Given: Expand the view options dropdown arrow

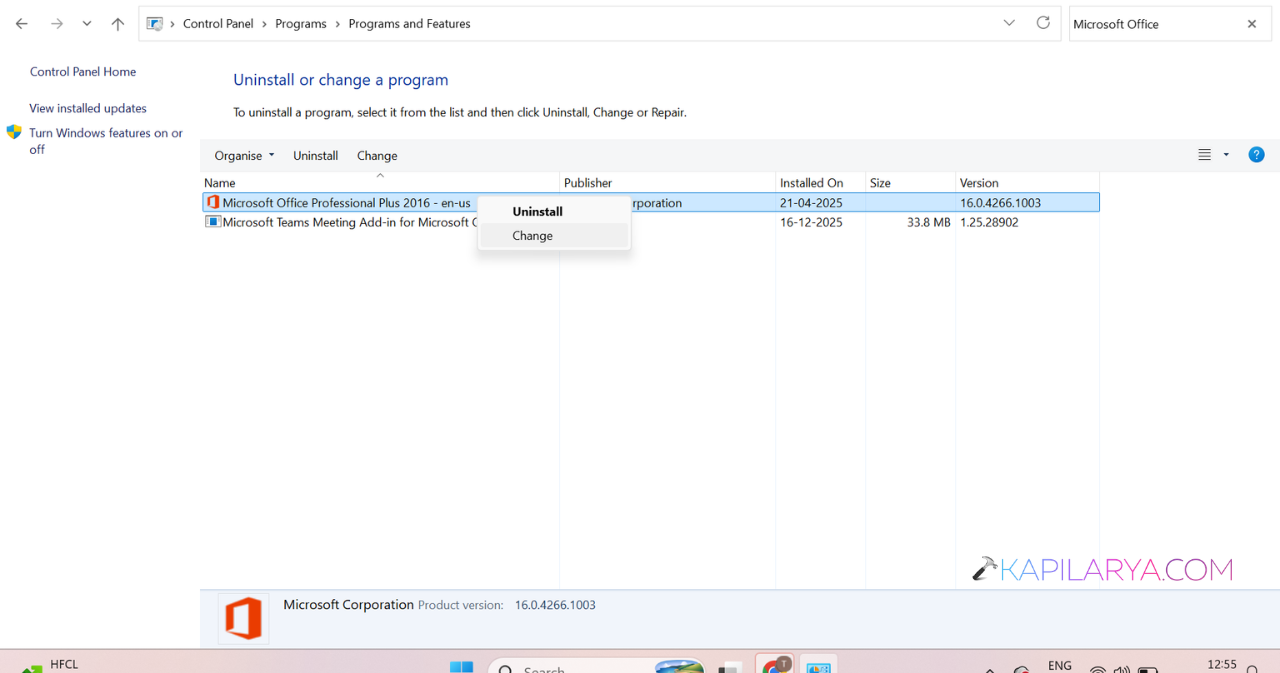Looking at the screenshot, I should click(x=1226, y=155).
